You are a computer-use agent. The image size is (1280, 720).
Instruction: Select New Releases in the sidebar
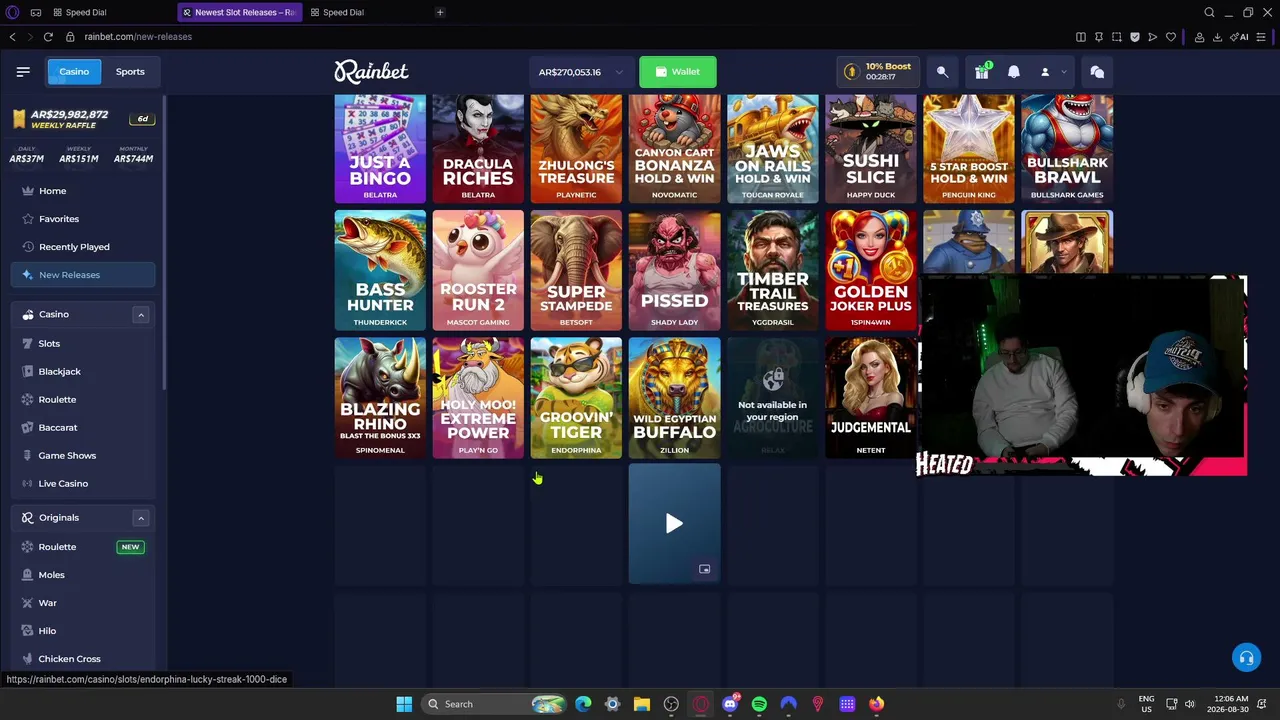tap(83, 275)
